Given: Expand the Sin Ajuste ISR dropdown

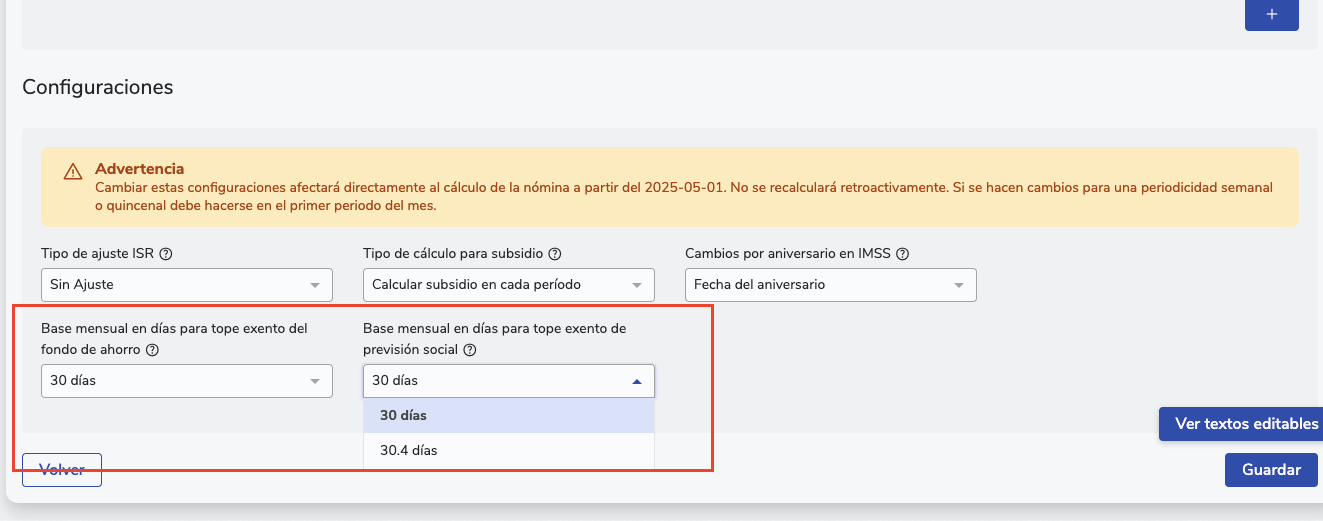Looking at the screenshot, I should pyautogui.click(x=186, y=285).
